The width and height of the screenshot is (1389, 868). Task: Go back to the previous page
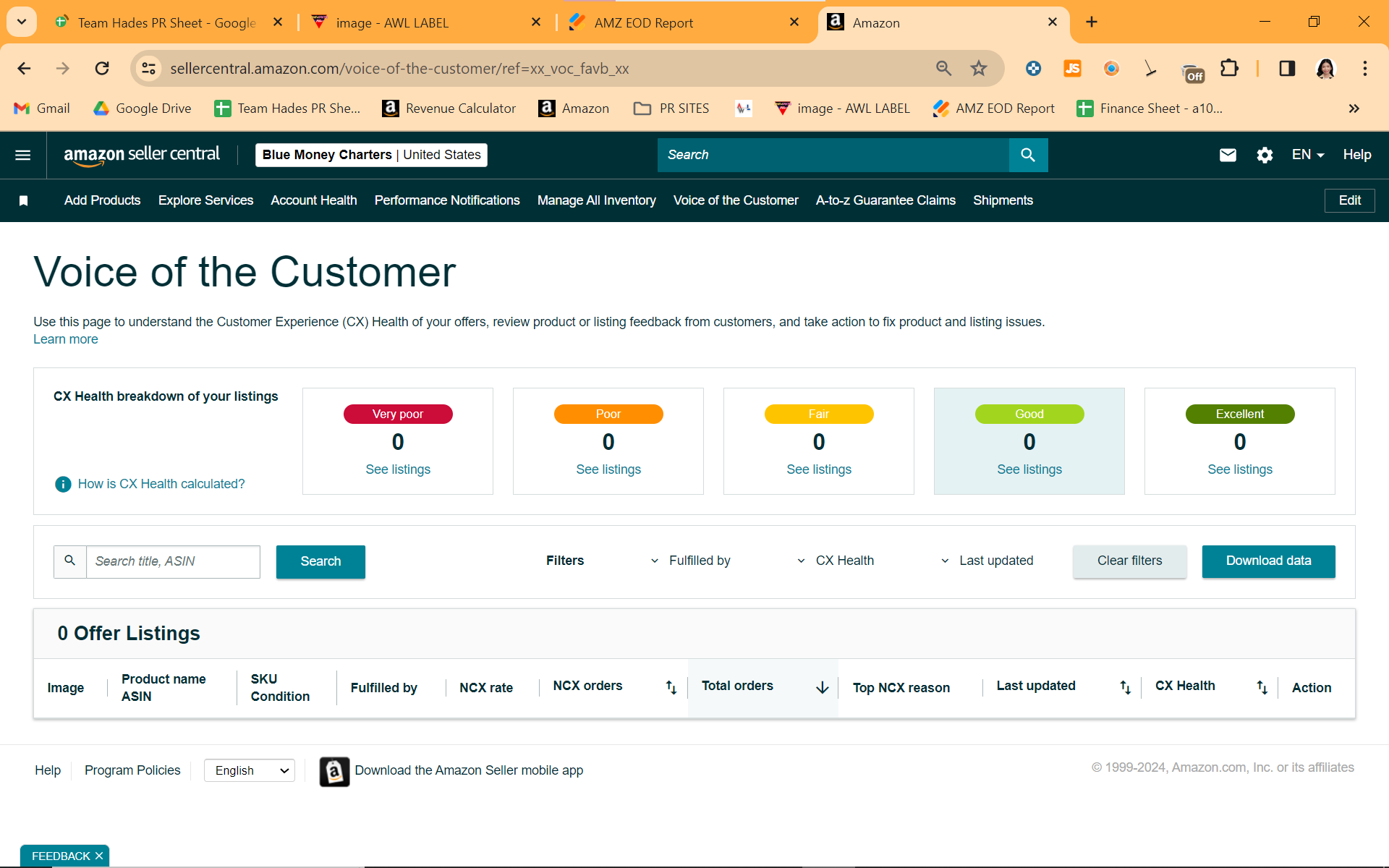(x=24, y=69)
